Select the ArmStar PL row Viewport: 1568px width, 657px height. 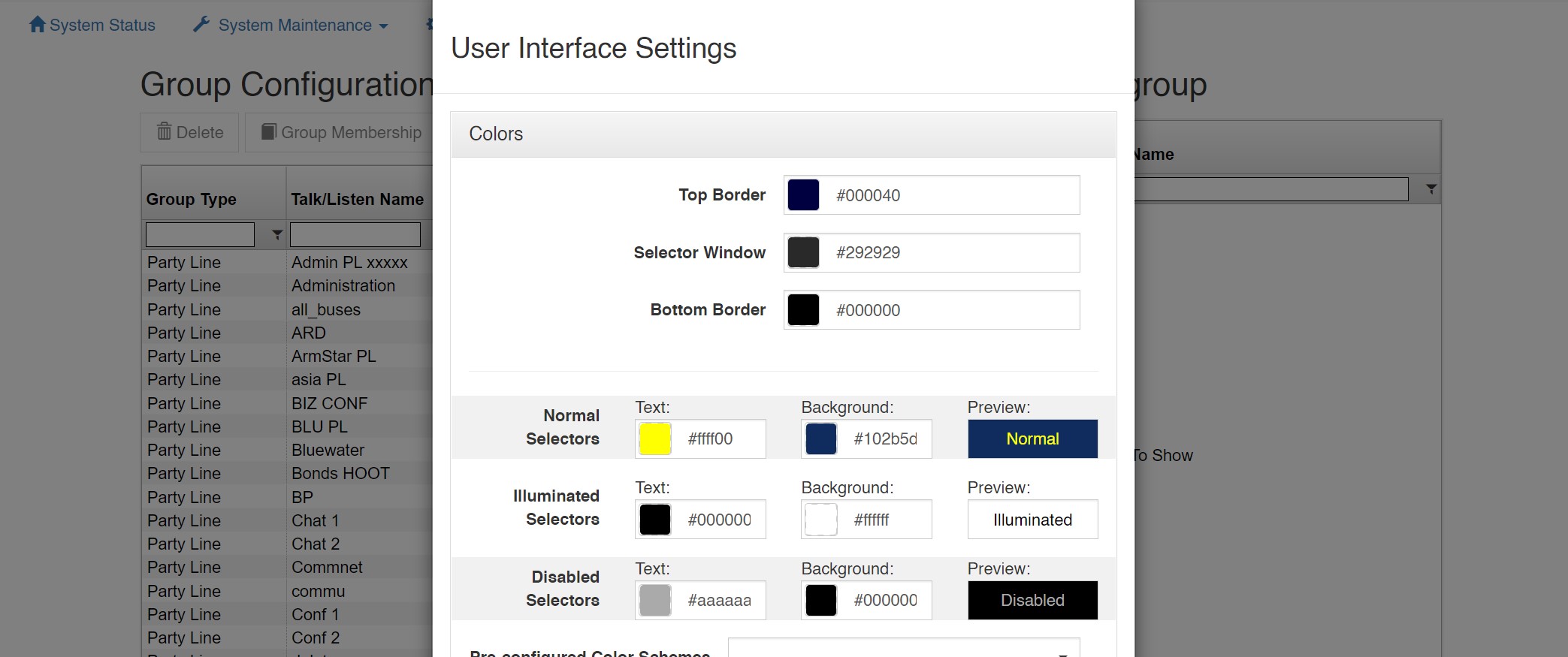click(287, 356)
